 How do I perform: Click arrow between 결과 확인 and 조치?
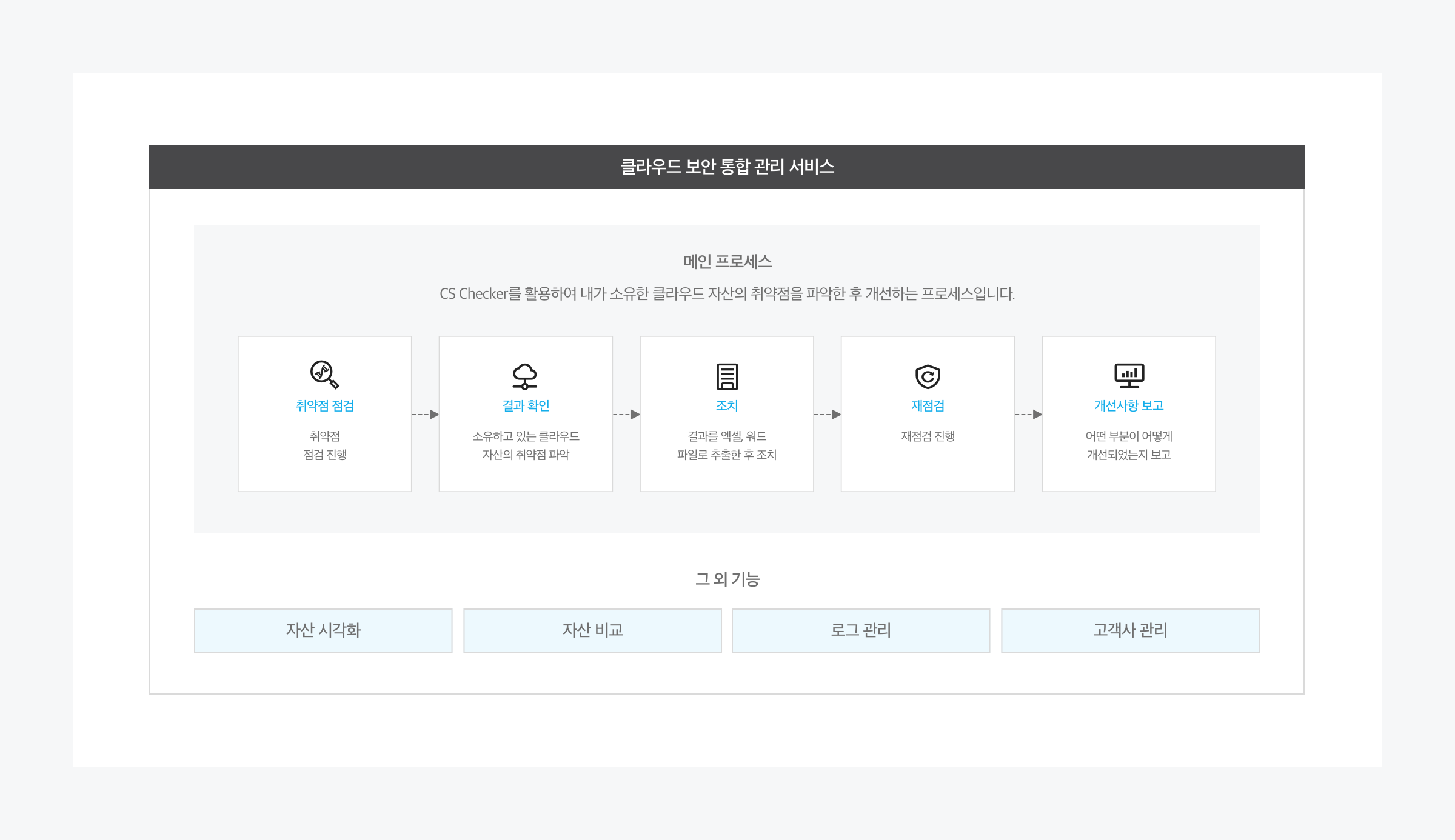[x=627, y=415]
